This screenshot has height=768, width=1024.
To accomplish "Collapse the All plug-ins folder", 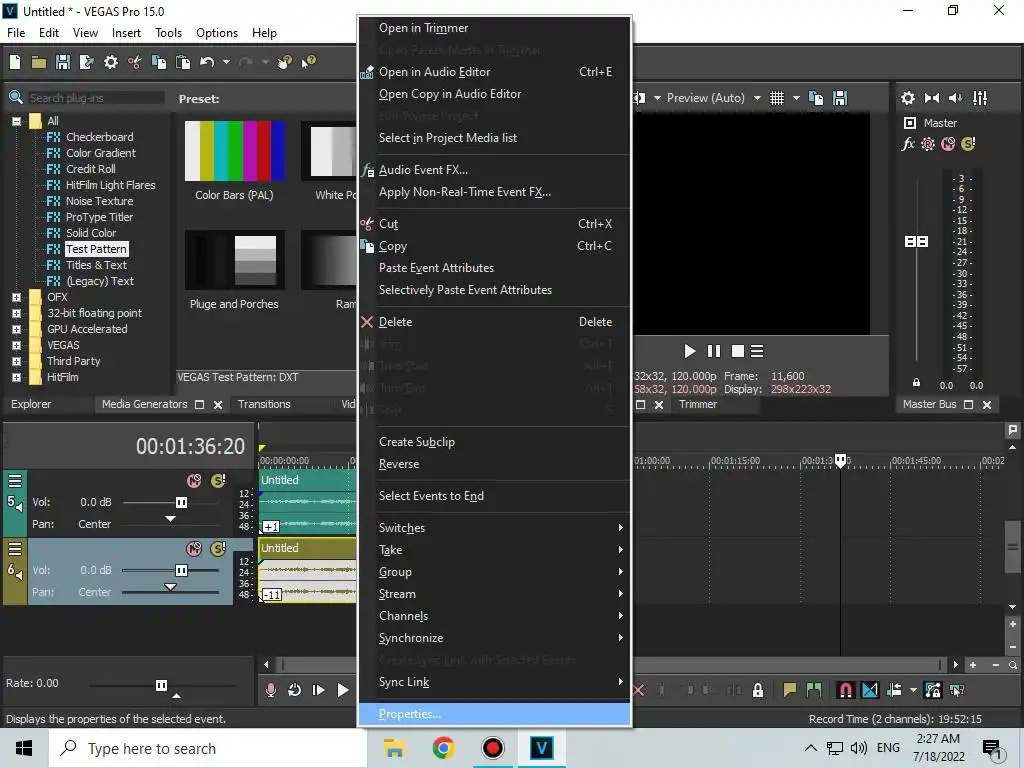I will (16, 121).
